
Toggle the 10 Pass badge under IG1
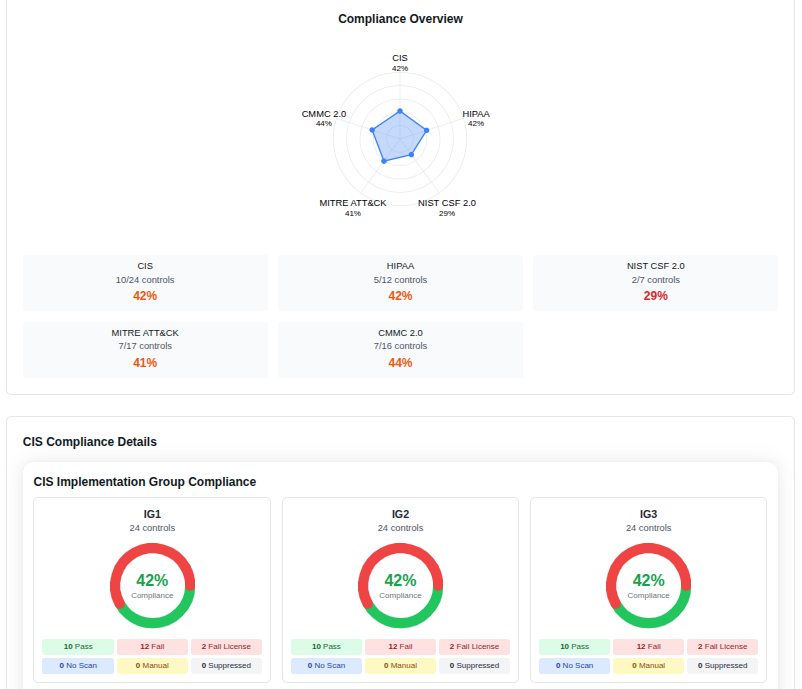77,646
